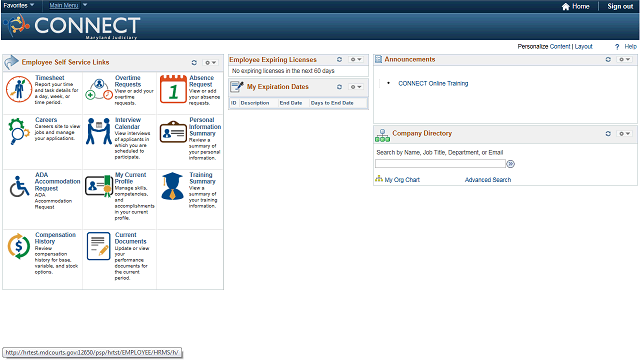Click the Home house icon
The height and width of the screenshot is (360, 640).
pyautogui.click(x=566, y=6)
